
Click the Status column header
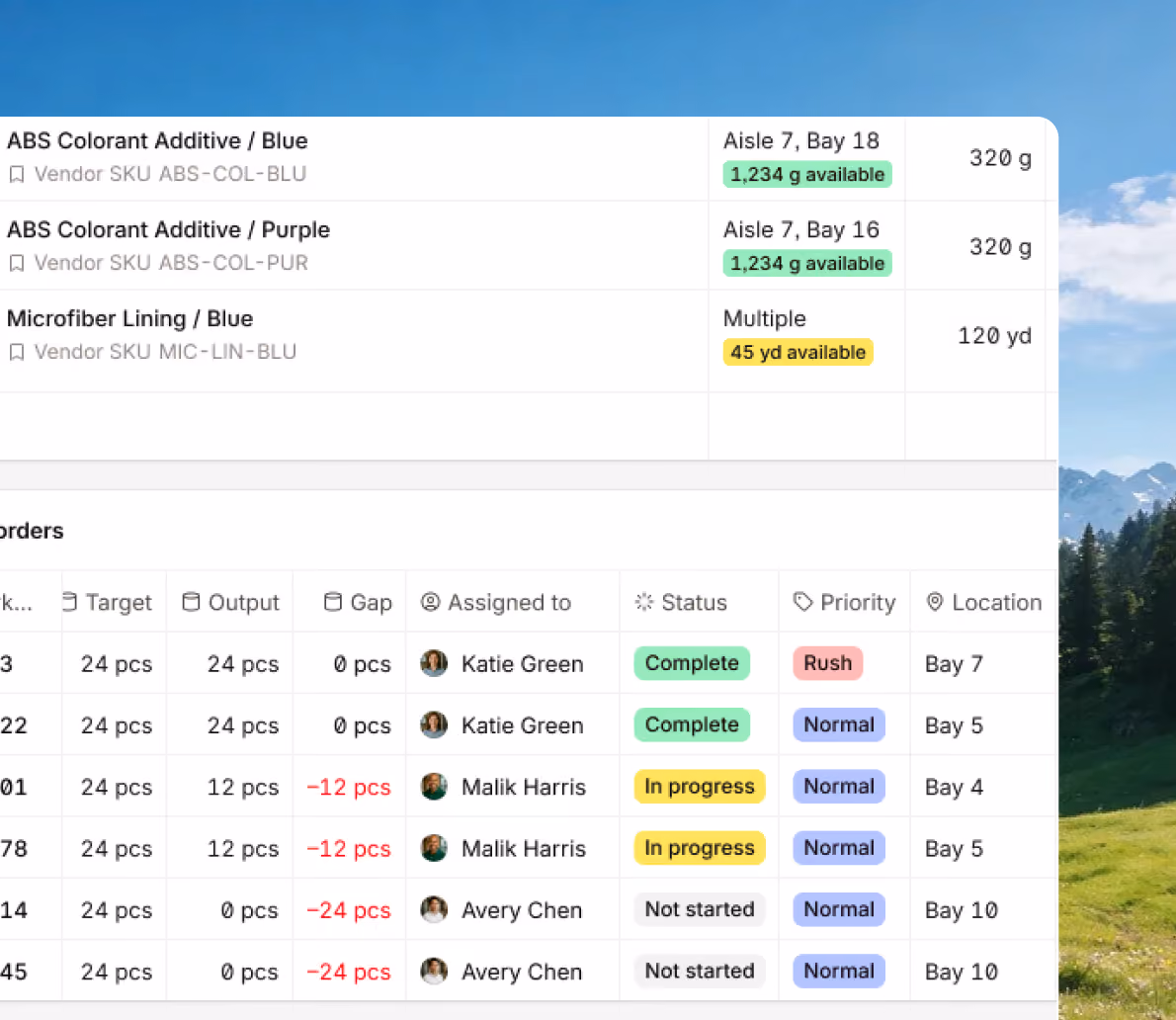[699, 602]
